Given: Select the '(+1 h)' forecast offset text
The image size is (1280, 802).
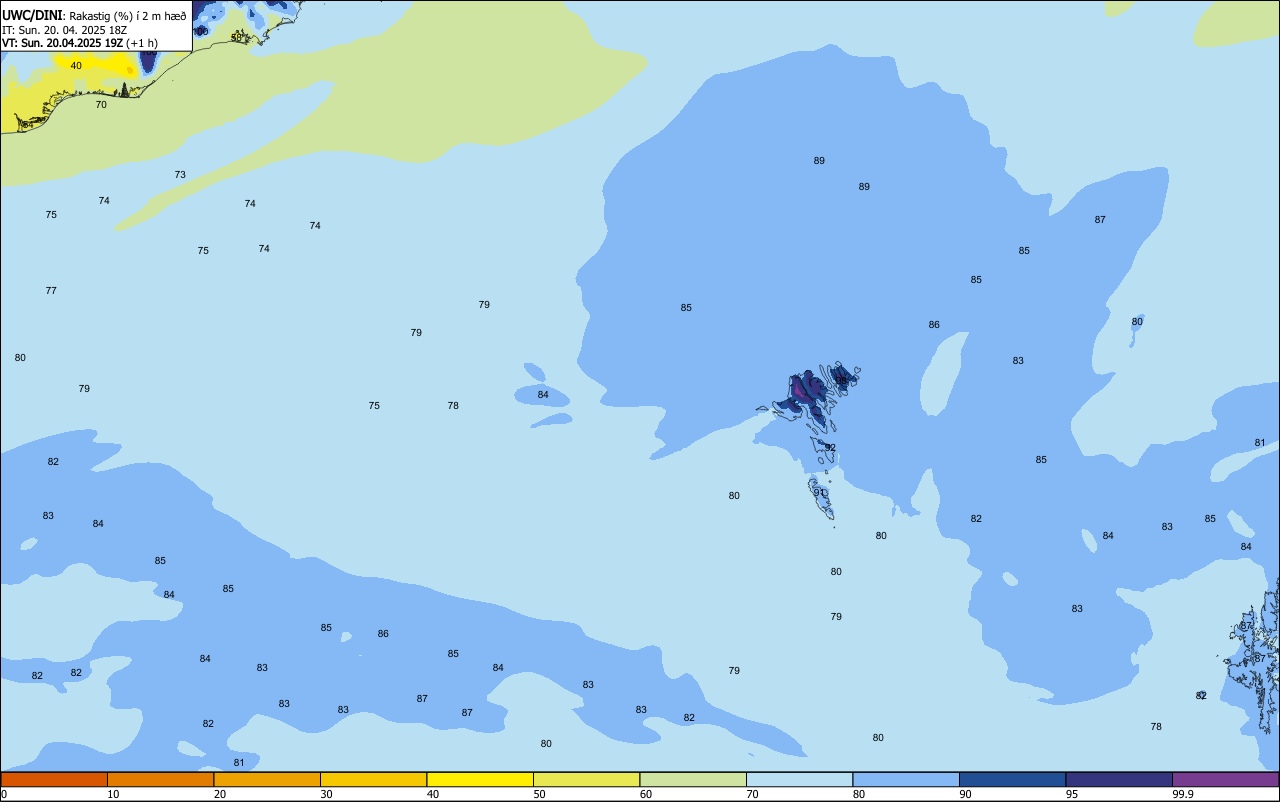Looking at the screenshot, I should tap(142, 43).
